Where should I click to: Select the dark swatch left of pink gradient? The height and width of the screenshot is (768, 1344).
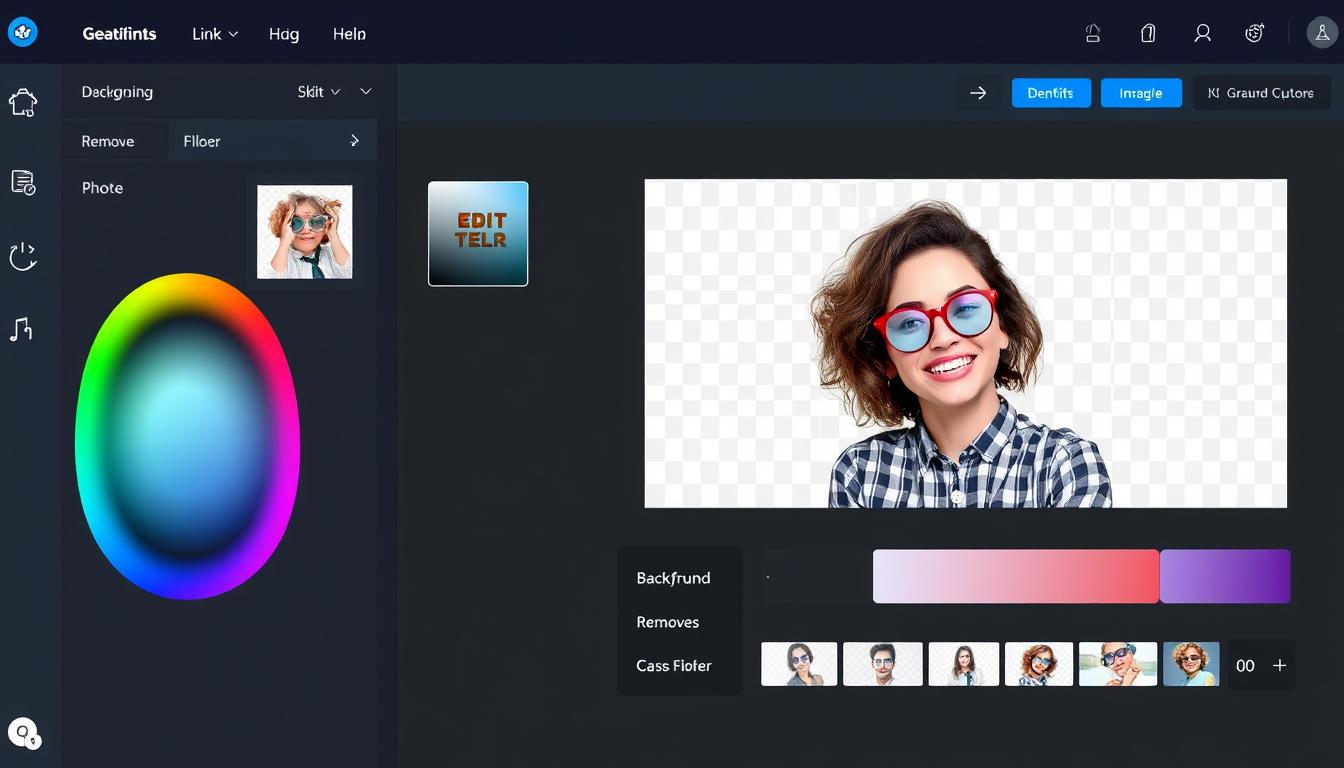tap(817, 576)
